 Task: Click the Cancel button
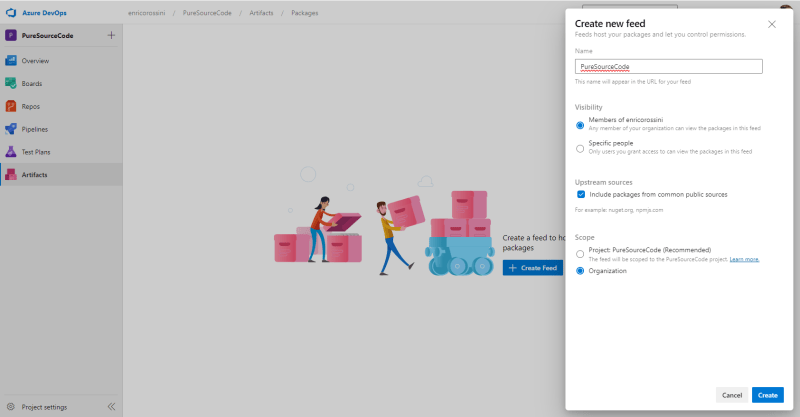[732, 395]
